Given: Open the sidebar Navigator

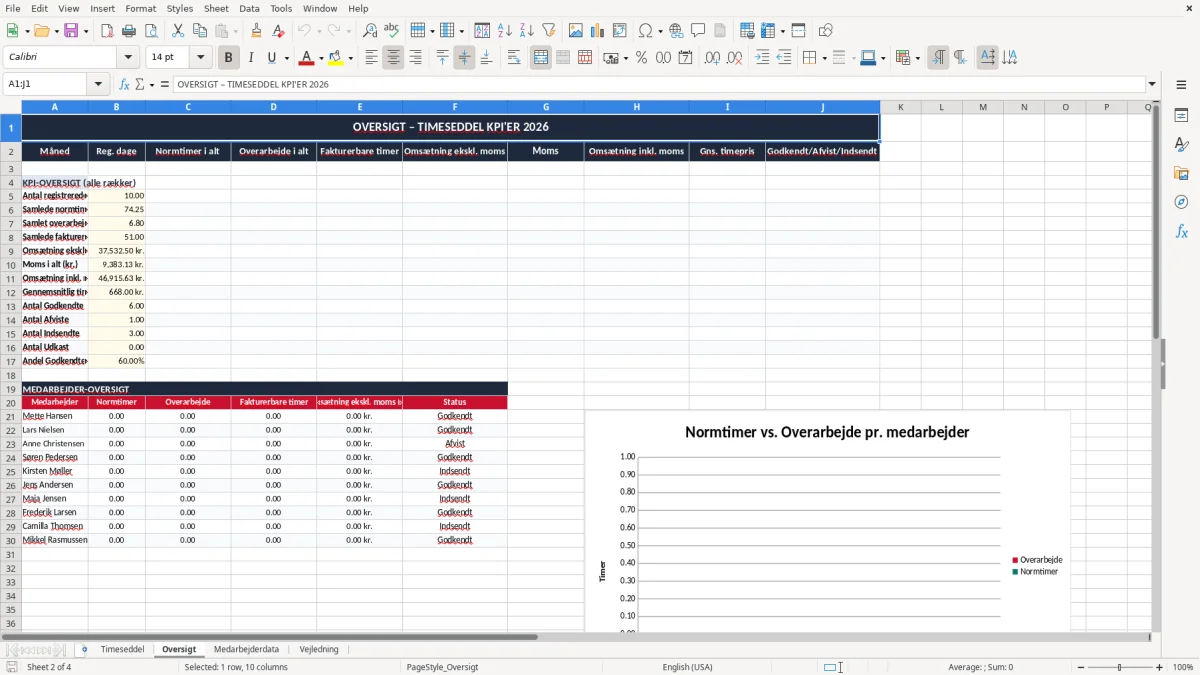Looking at the screenshot, I should coord(1181,202).
